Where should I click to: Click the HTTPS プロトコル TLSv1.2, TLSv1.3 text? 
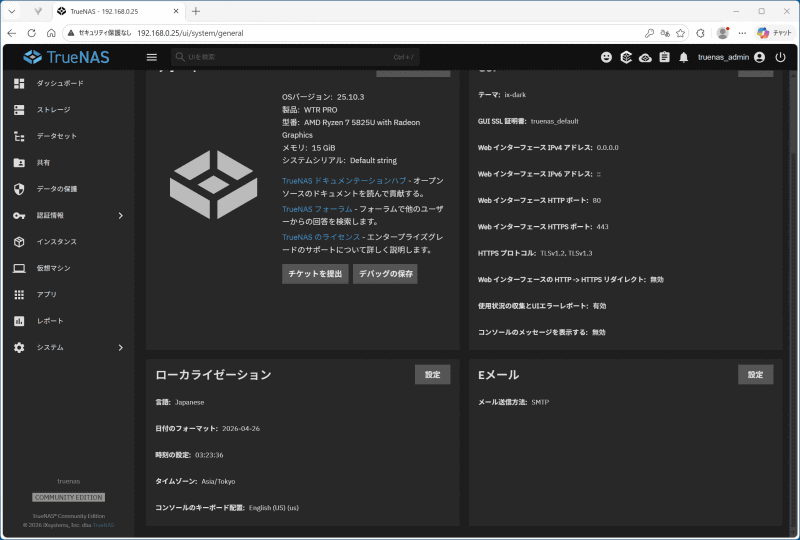click(x=535, y=253)
